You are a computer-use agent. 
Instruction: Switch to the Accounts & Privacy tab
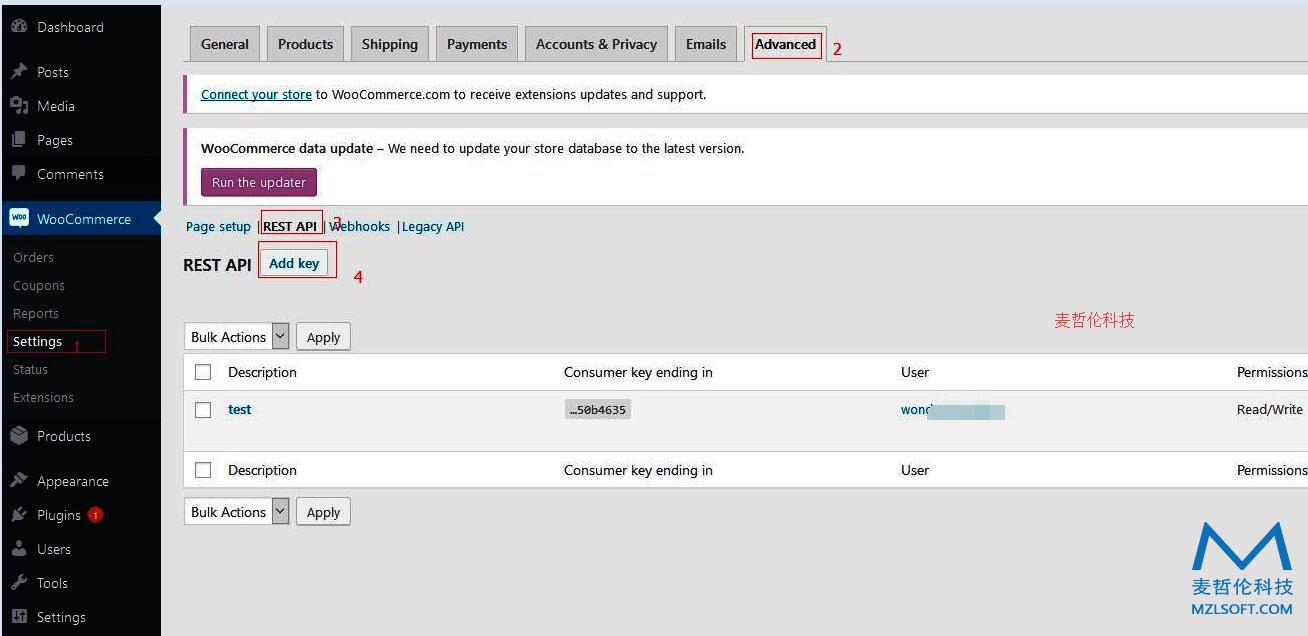(596, 44)
